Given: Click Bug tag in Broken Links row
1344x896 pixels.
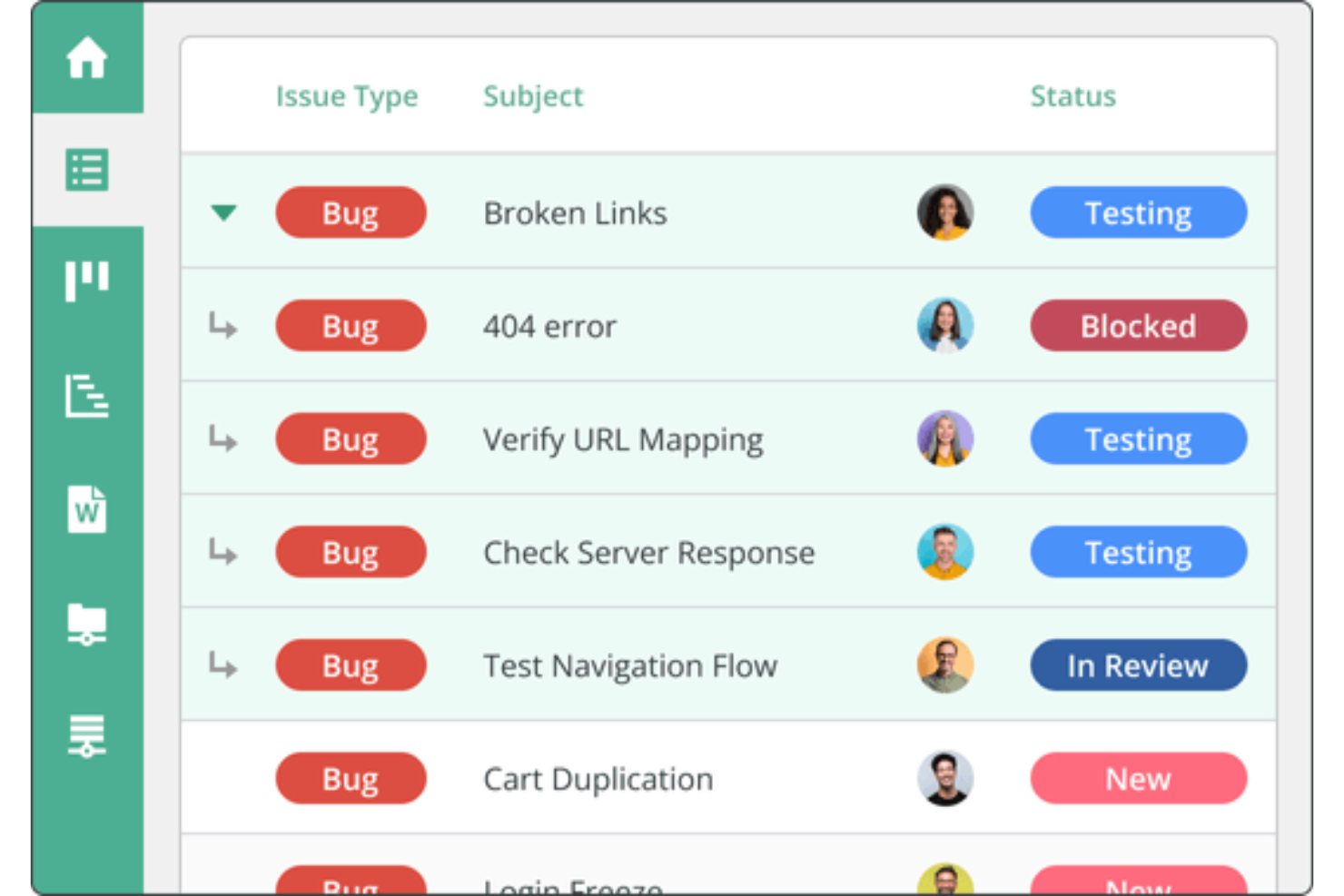Looking at the screenshot, I should click(x=351, y=212).
